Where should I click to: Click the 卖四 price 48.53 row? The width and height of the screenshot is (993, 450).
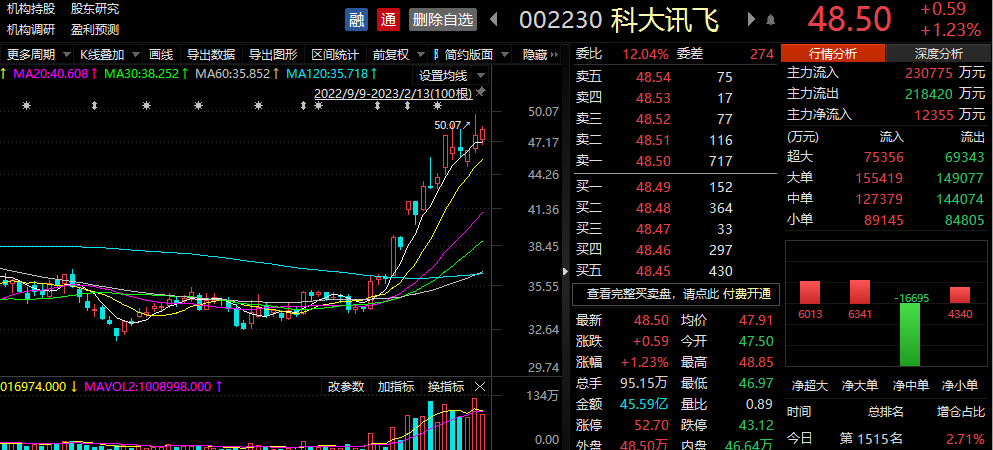[x=674, y=99]
